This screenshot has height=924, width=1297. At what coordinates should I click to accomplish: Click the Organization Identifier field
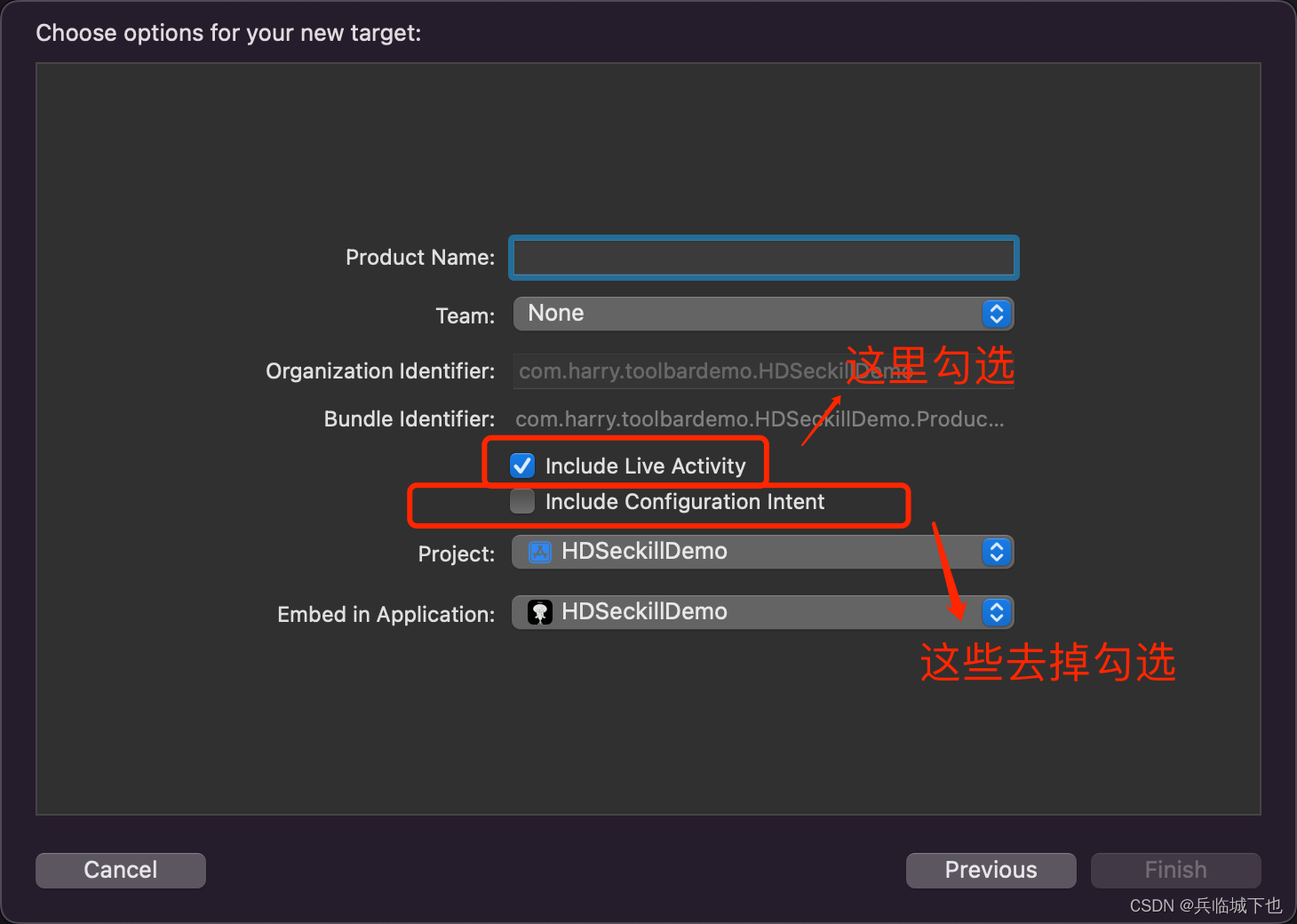pyautogui.click(x=764, y=370)
